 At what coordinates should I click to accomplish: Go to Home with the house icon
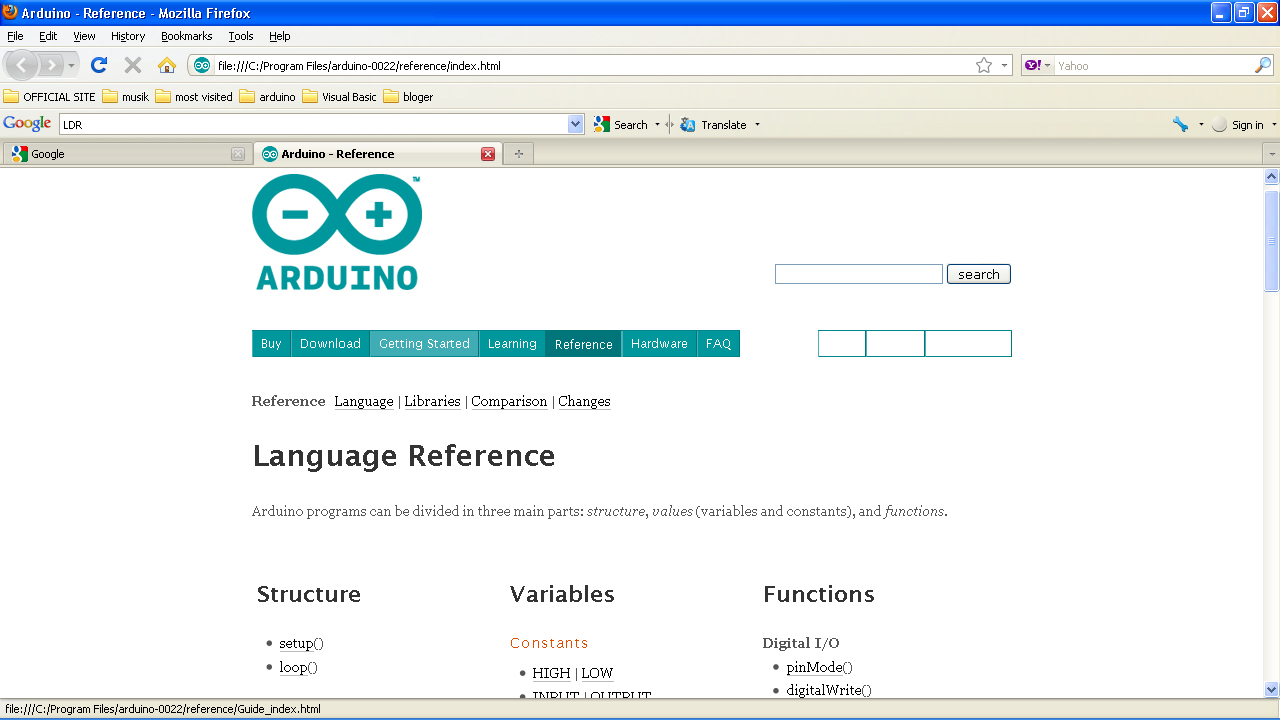(167, 65)
